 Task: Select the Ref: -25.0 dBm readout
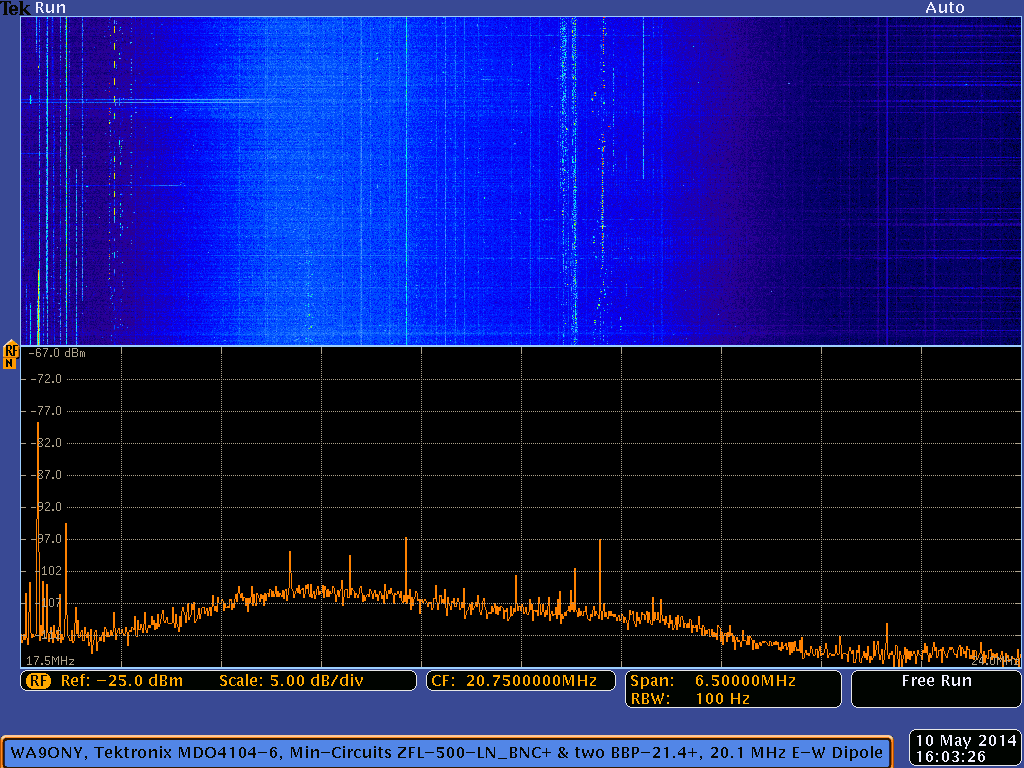[x=121, y=681]
